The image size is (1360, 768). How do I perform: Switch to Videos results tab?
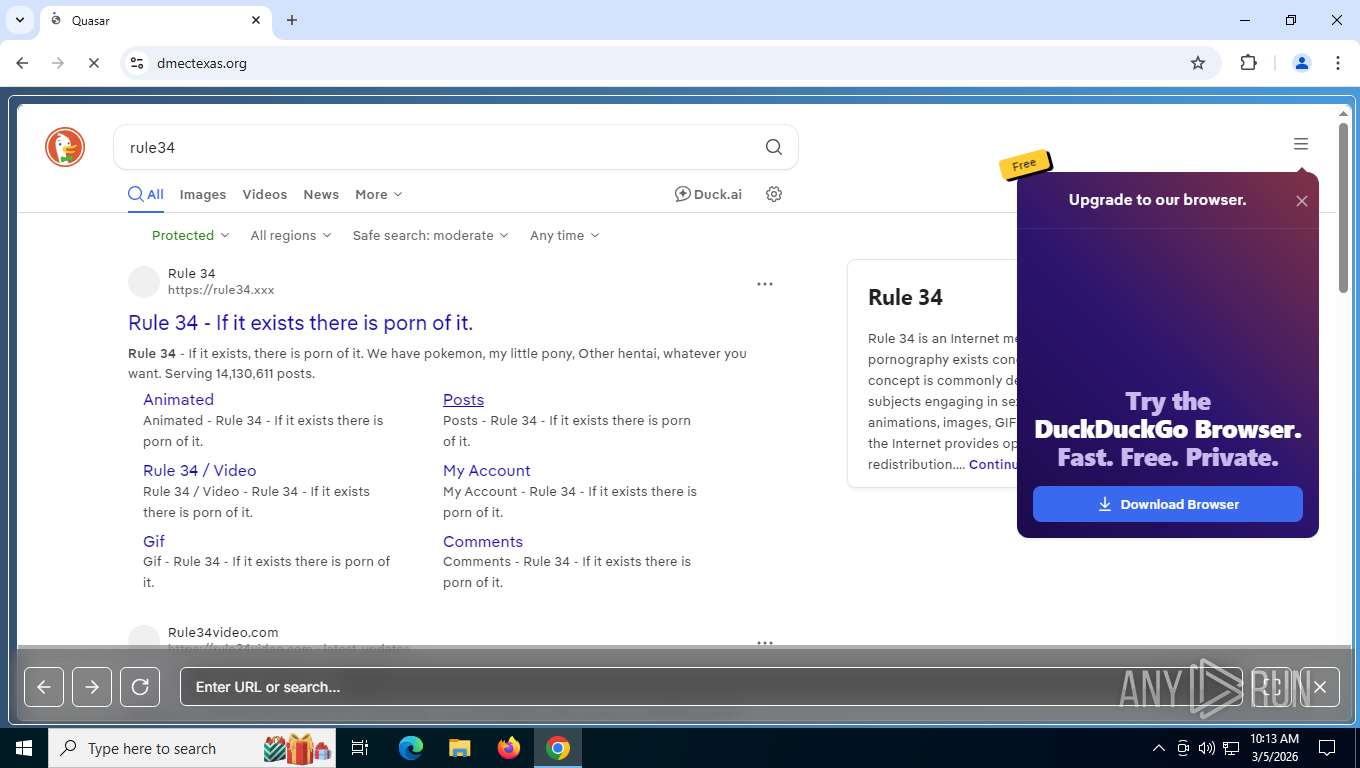point(265,194)
